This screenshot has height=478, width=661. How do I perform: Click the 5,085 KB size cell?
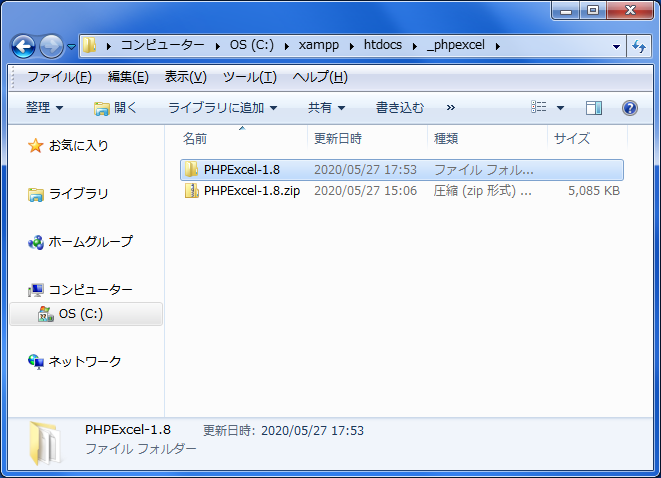point(594,191)
